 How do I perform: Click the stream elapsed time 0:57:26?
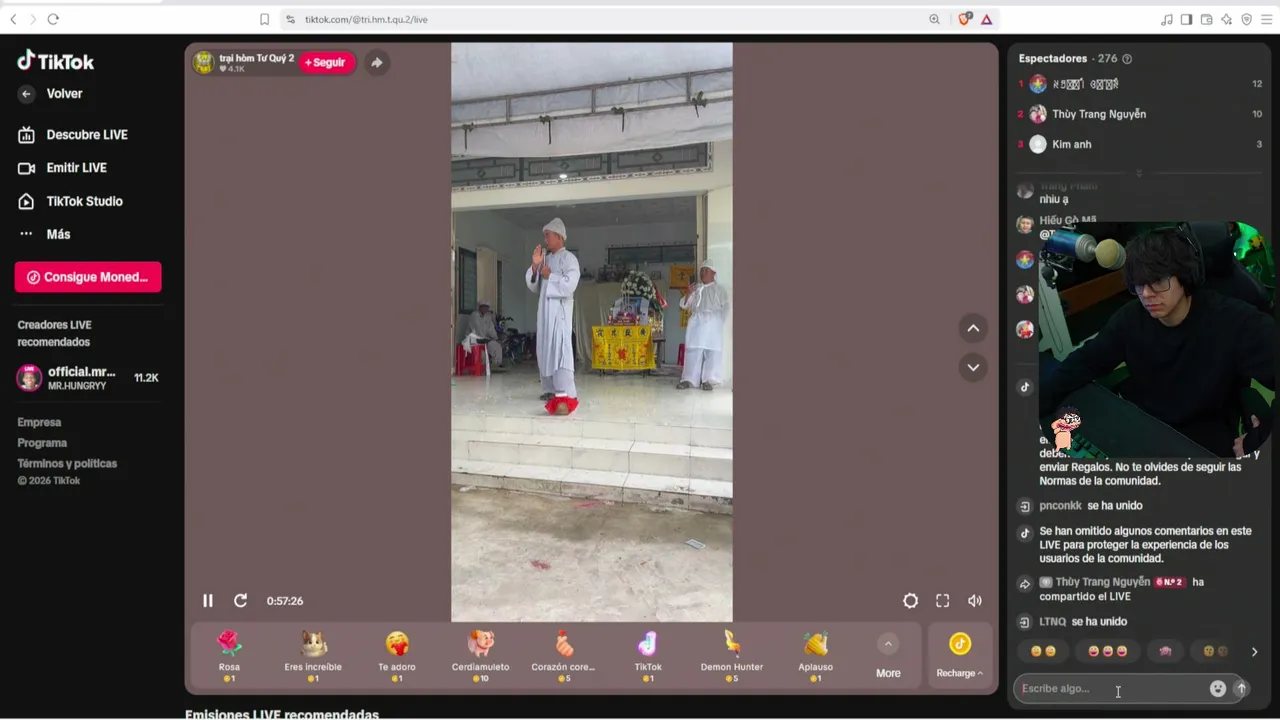[285, 601]
